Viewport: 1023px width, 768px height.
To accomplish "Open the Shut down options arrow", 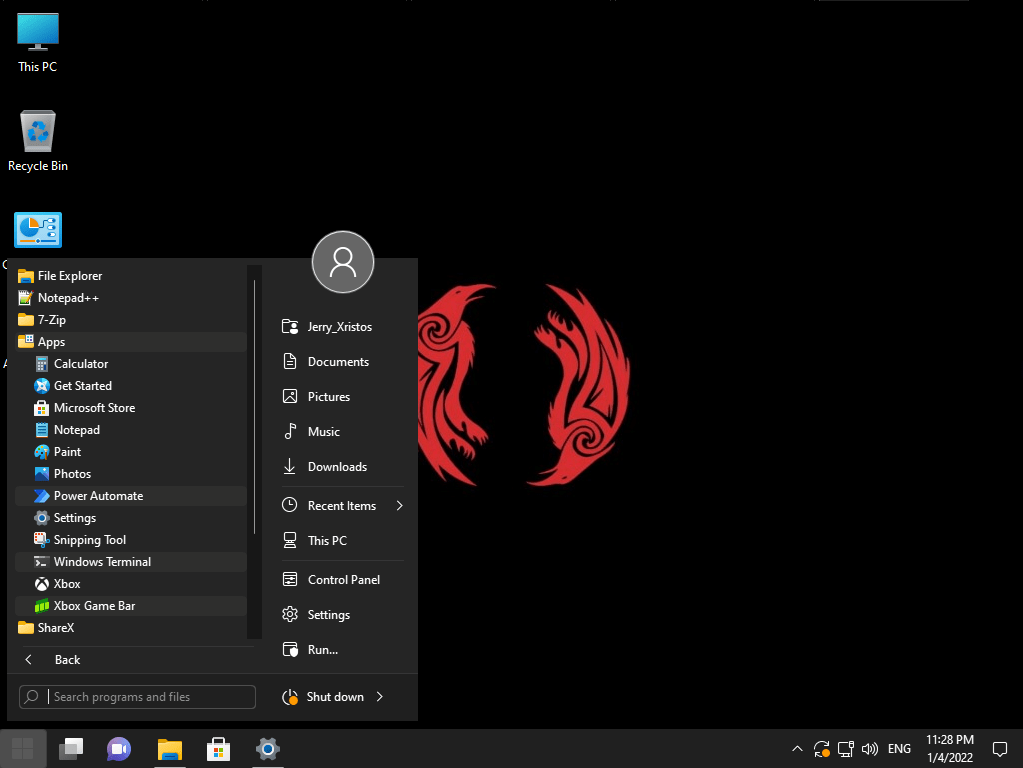I will click(380, 697).
